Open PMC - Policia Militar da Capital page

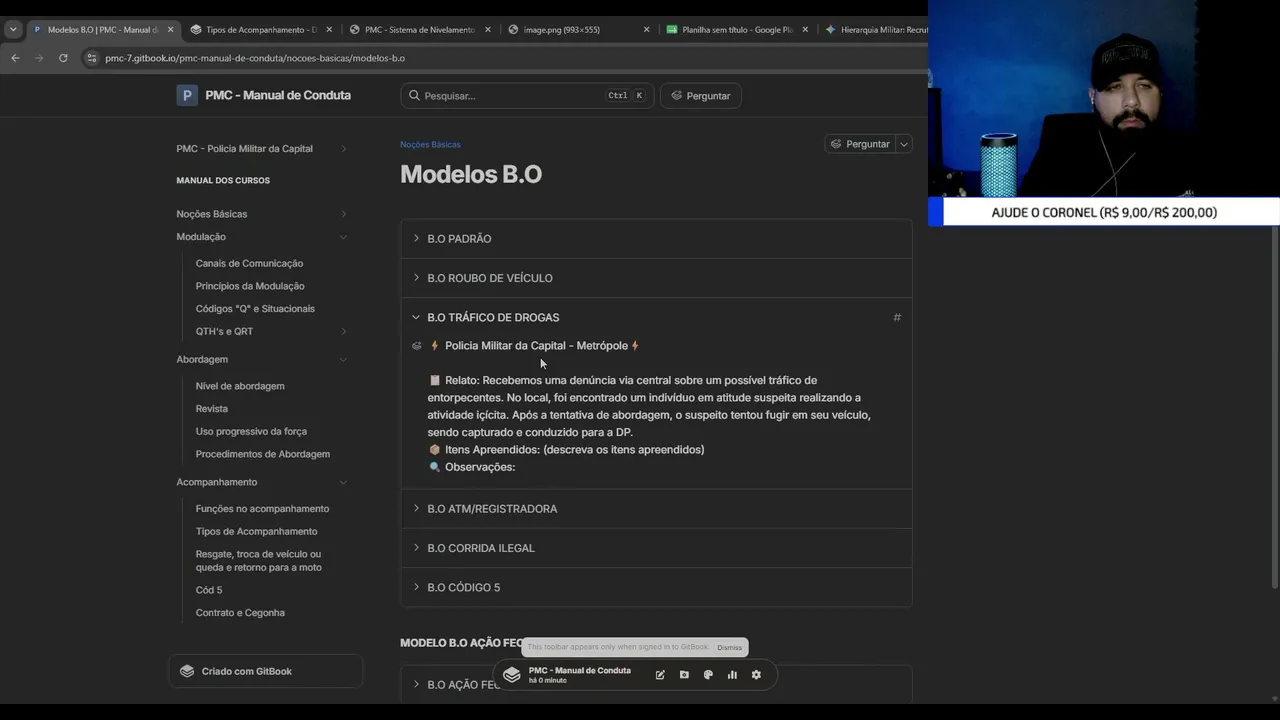(x=245, y=149)
